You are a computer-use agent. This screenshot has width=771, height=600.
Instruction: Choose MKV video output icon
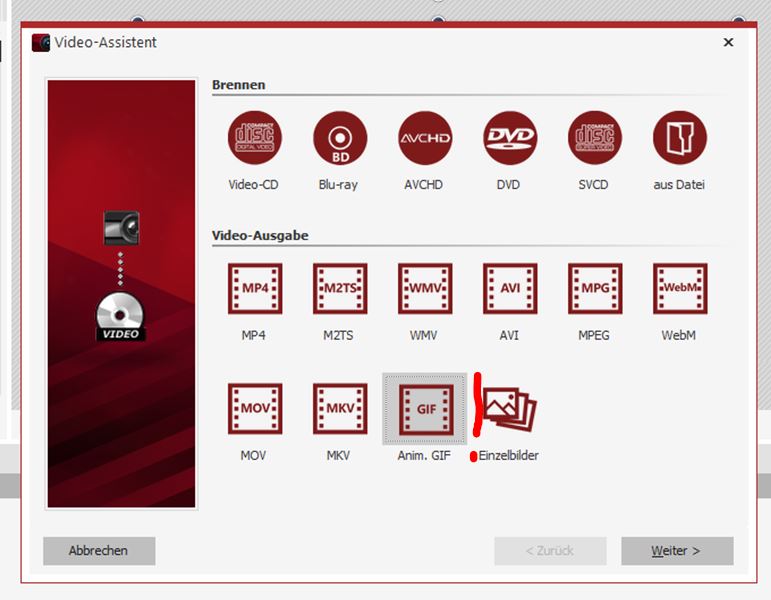tap(339, 409)
